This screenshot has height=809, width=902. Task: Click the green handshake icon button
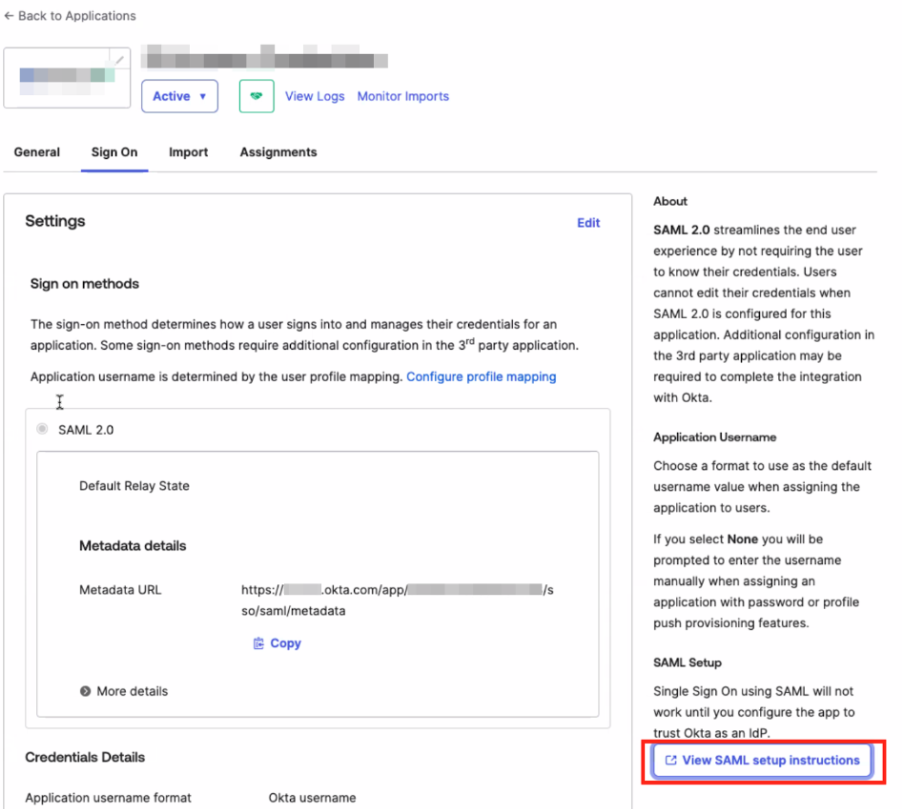click(x=257, y=96)
